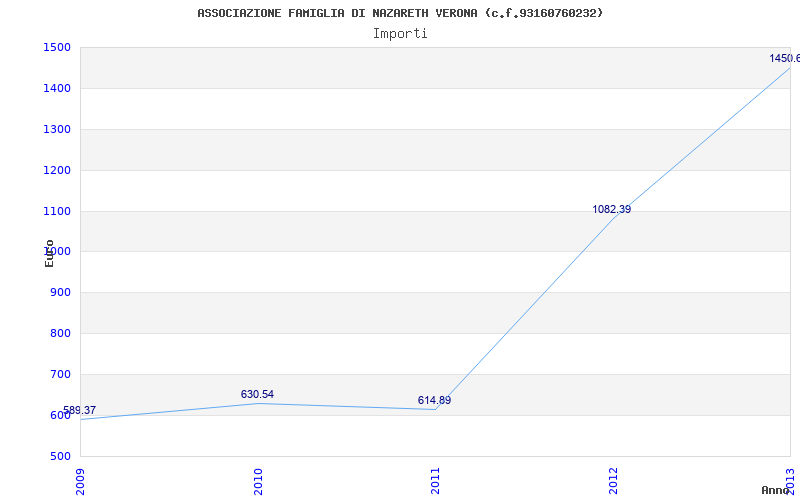The width and height of the screenshot is (800, 500).
Task: Click the 1300 y-axis tick label
Action: coord(57,129)
